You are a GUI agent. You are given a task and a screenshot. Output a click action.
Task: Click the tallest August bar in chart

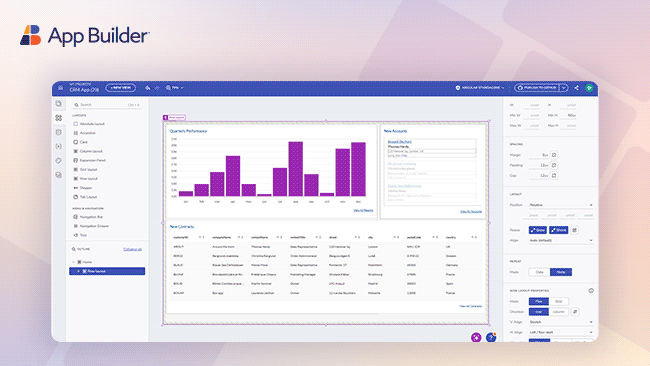pos(296,169)
